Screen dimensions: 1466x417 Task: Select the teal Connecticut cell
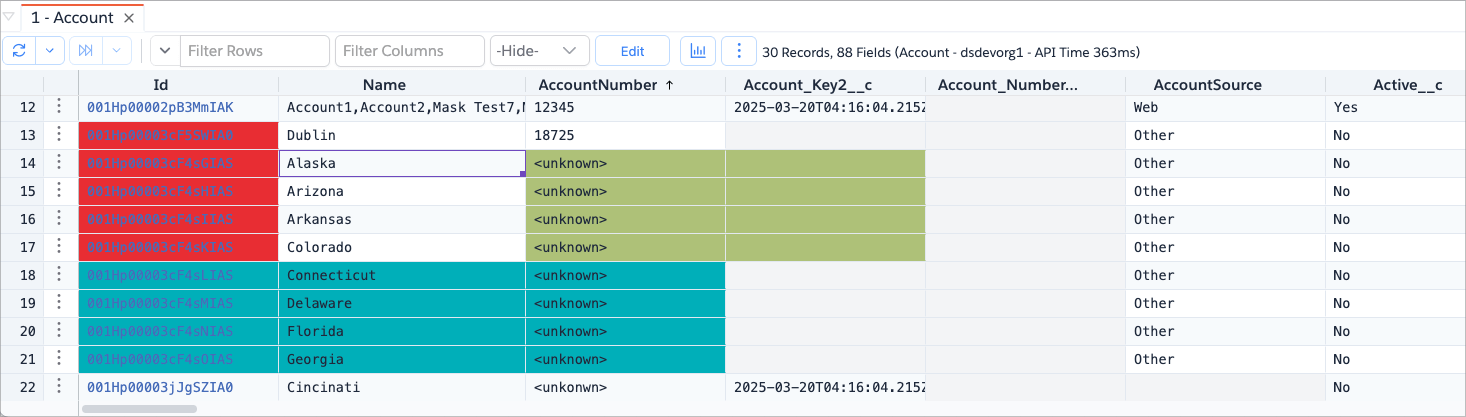pyautogui.click(x=401, y=275)
